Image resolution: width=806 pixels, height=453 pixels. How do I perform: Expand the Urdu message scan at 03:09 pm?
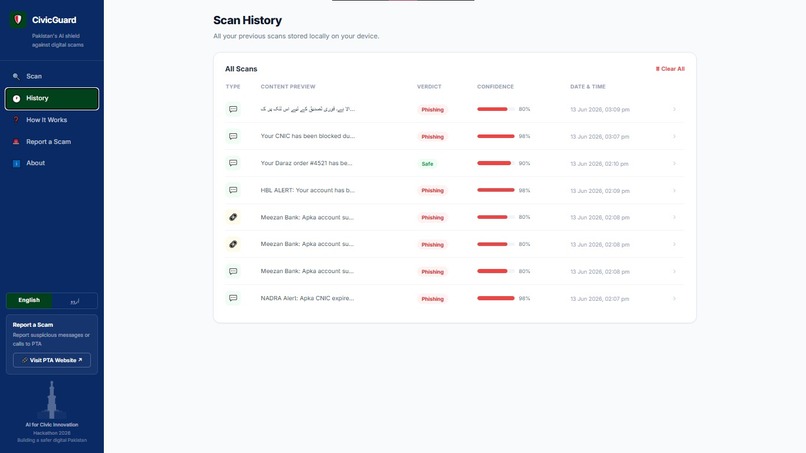[674, 109]
